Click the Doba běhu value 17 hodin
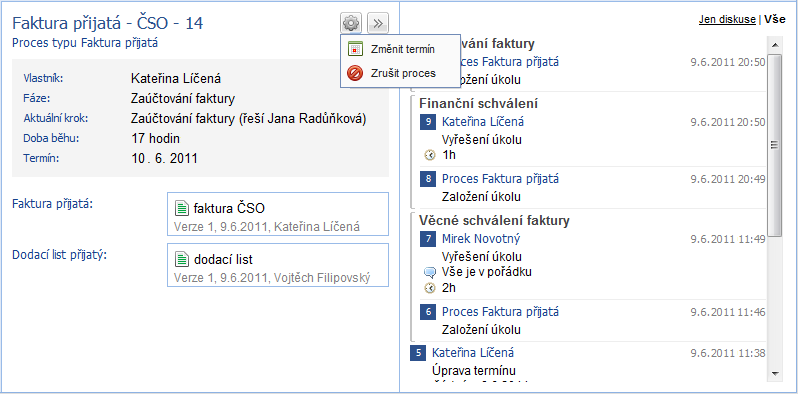Screen dimensions: 798x394 [155, 138]
